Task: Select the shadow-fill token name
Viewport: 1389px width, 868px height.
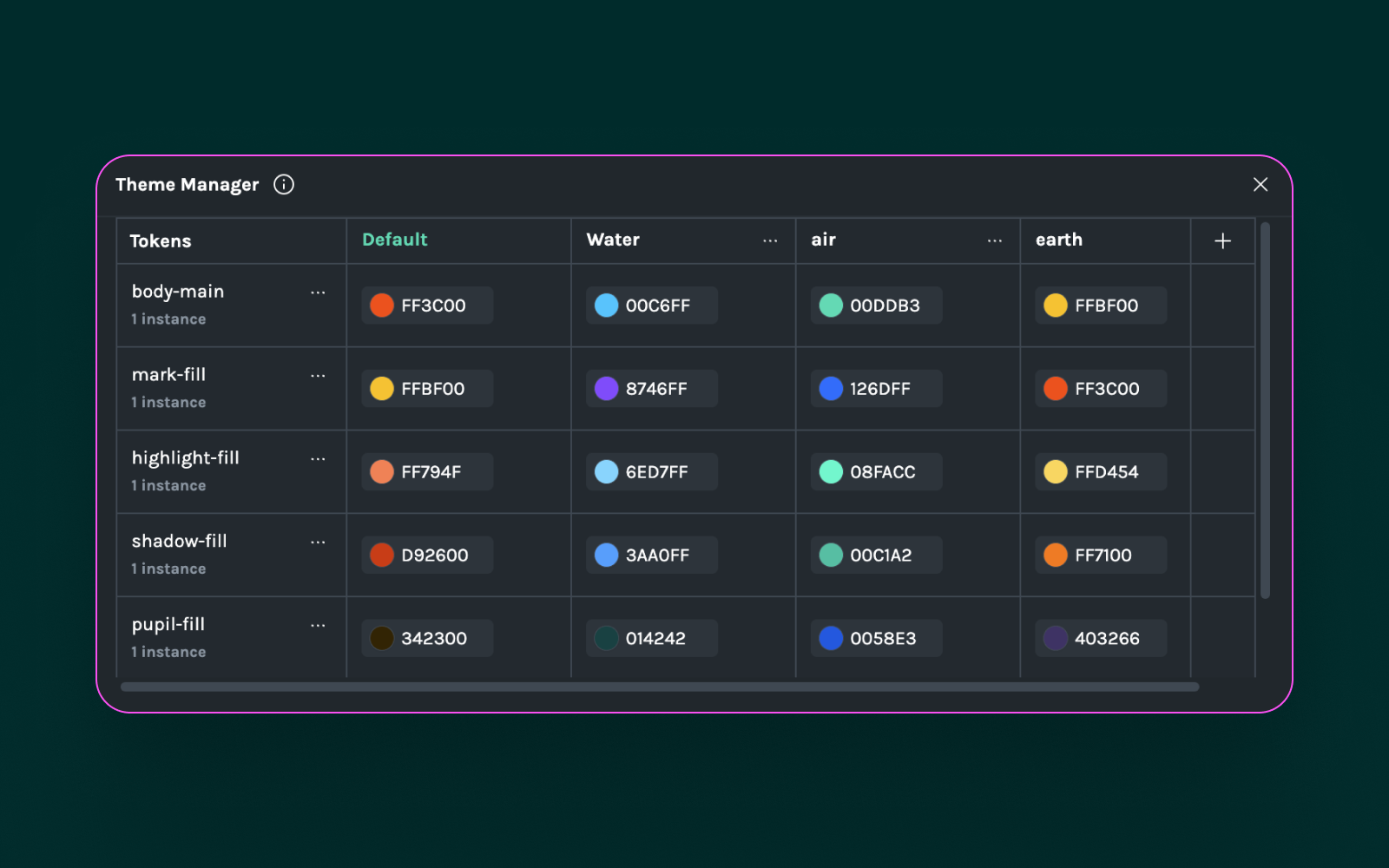Action: tap(180, 542)
